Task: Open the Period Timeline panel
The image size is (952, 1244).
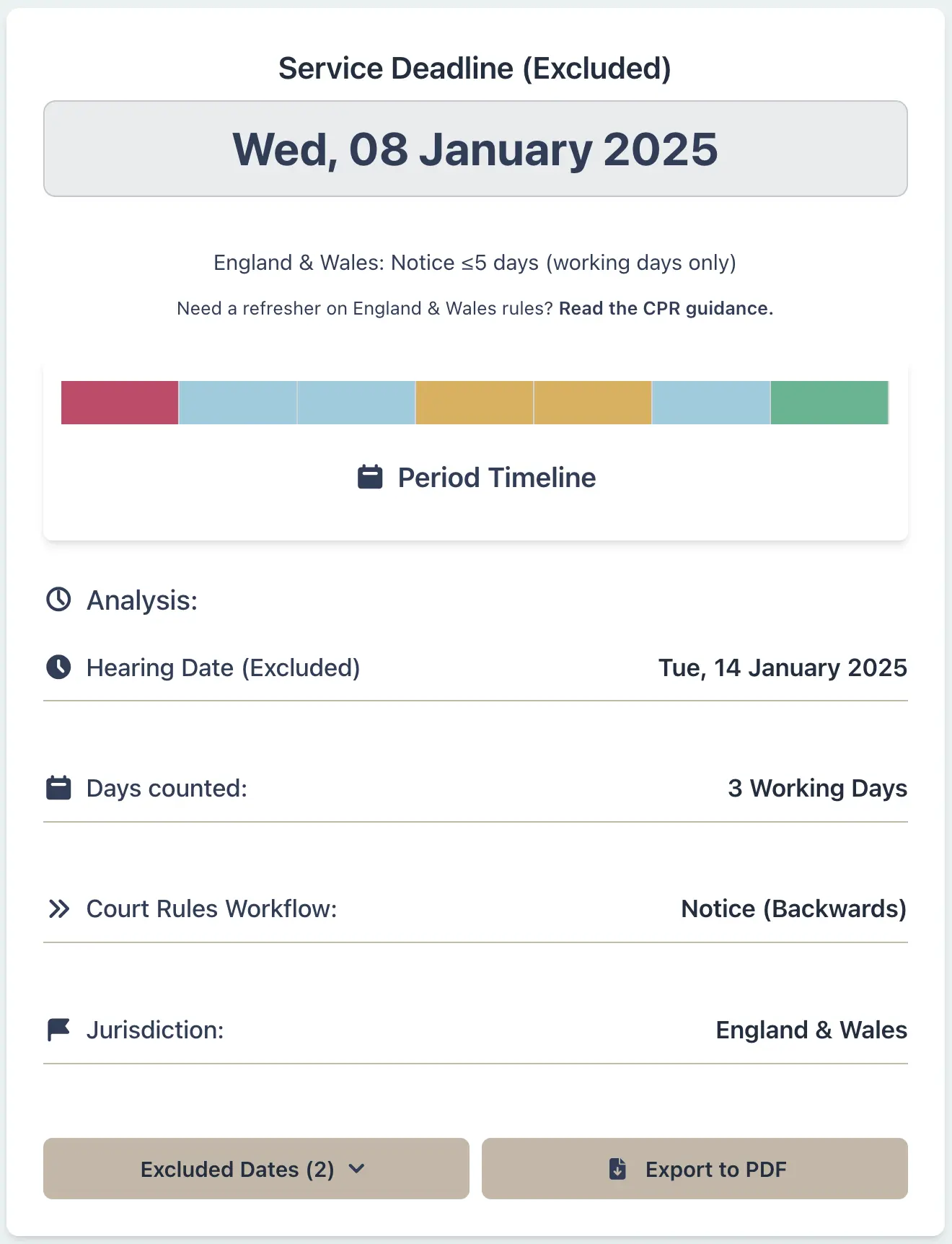Action: 476,476
